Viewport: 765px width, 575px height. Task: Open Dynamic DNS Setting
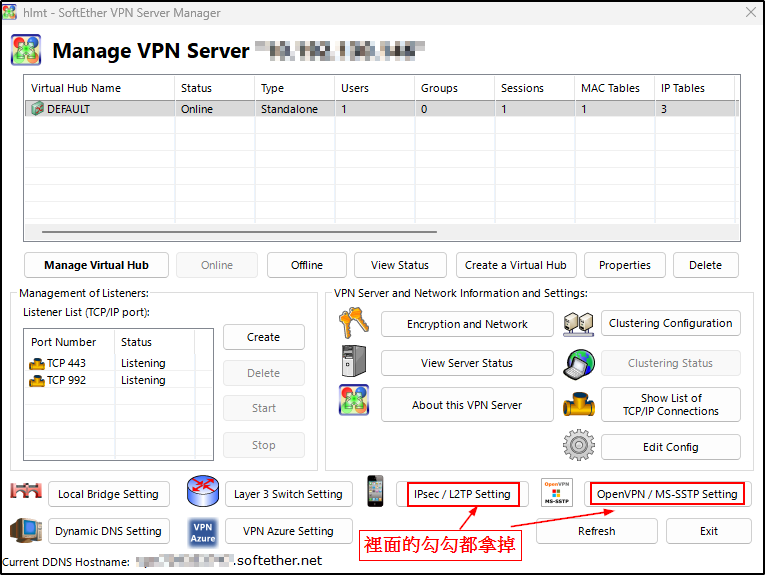pyautogui.click(x=109, y=531)
